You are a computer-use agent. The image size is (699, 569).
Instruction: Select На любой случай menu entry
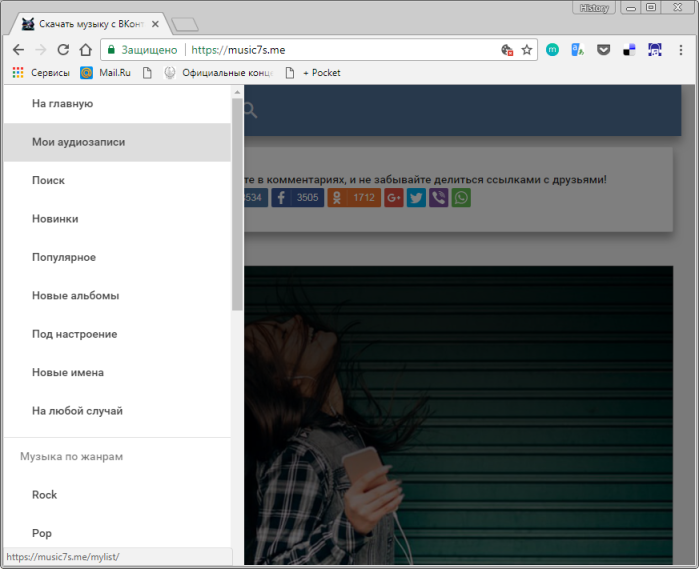pos(117,411)
